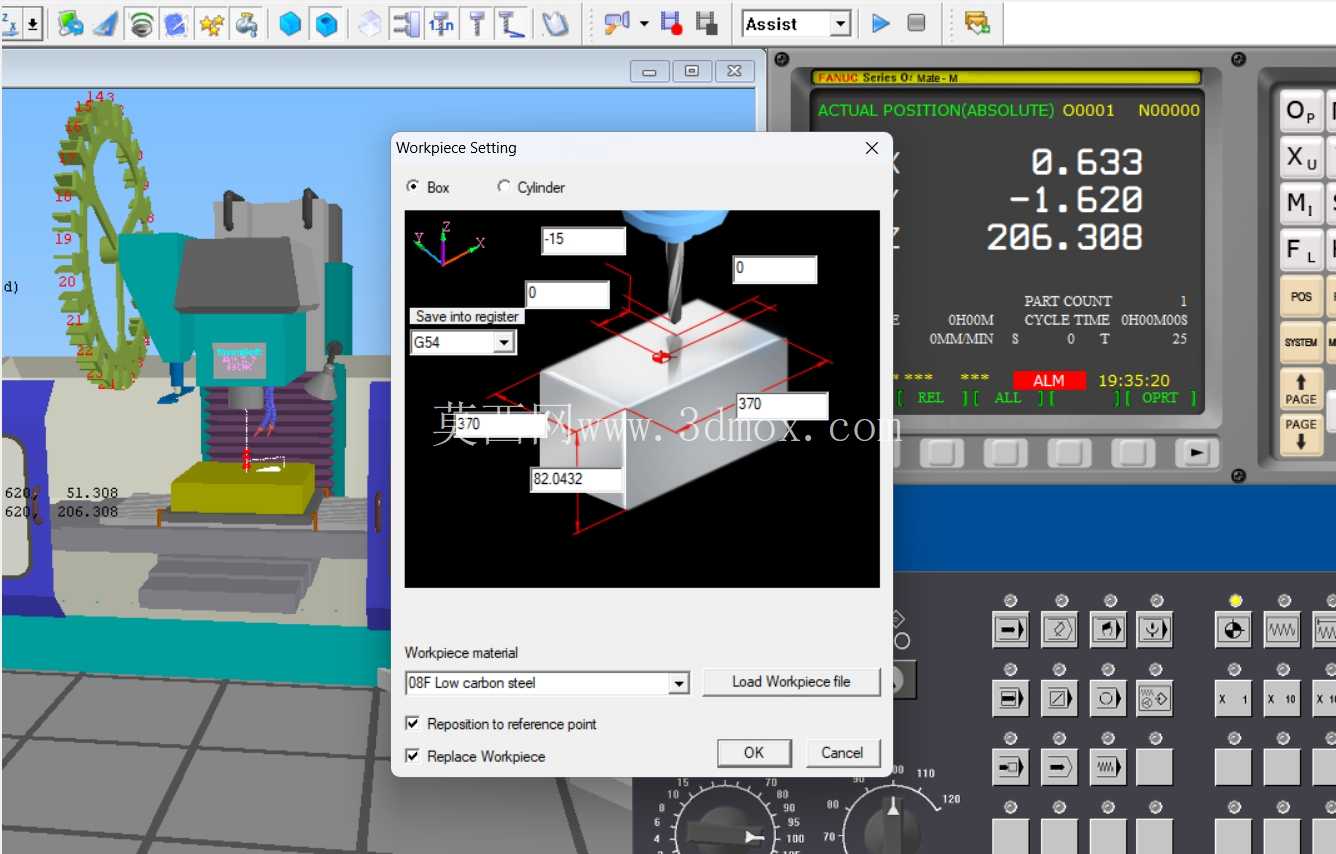Click the horizontal tool holder toolbar icon
The height and width of the screenshot is (854, 1336).
click(405, 24)
